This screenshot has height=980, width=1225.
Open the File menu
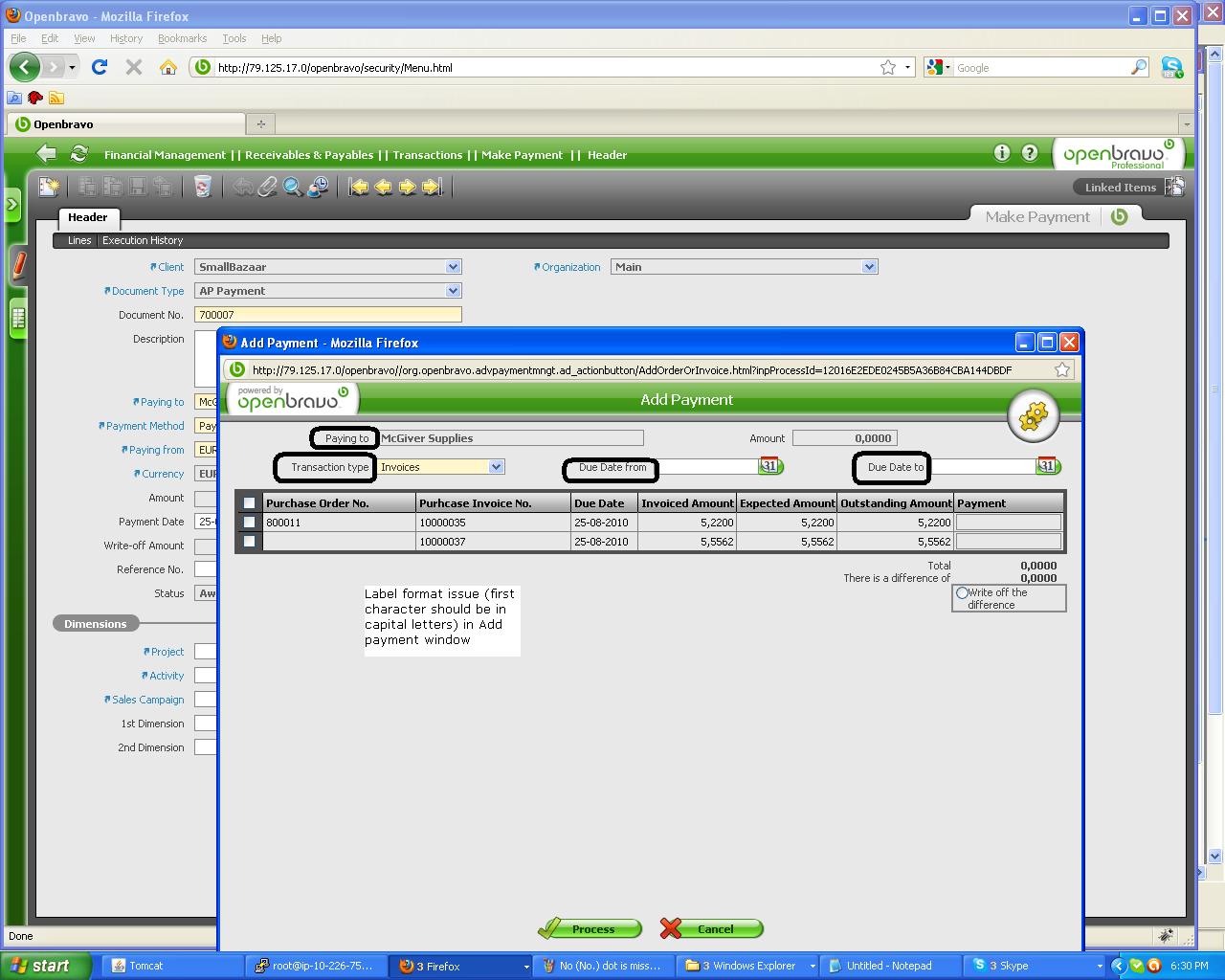18,38
